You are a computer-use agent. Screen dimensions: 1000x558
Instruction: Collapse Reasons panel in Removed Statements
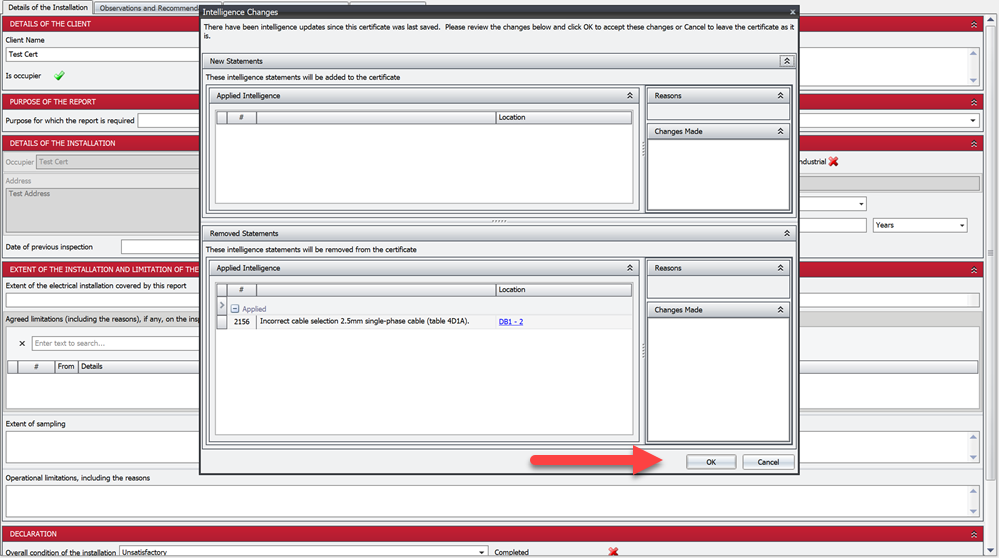[x=780, y=268]
